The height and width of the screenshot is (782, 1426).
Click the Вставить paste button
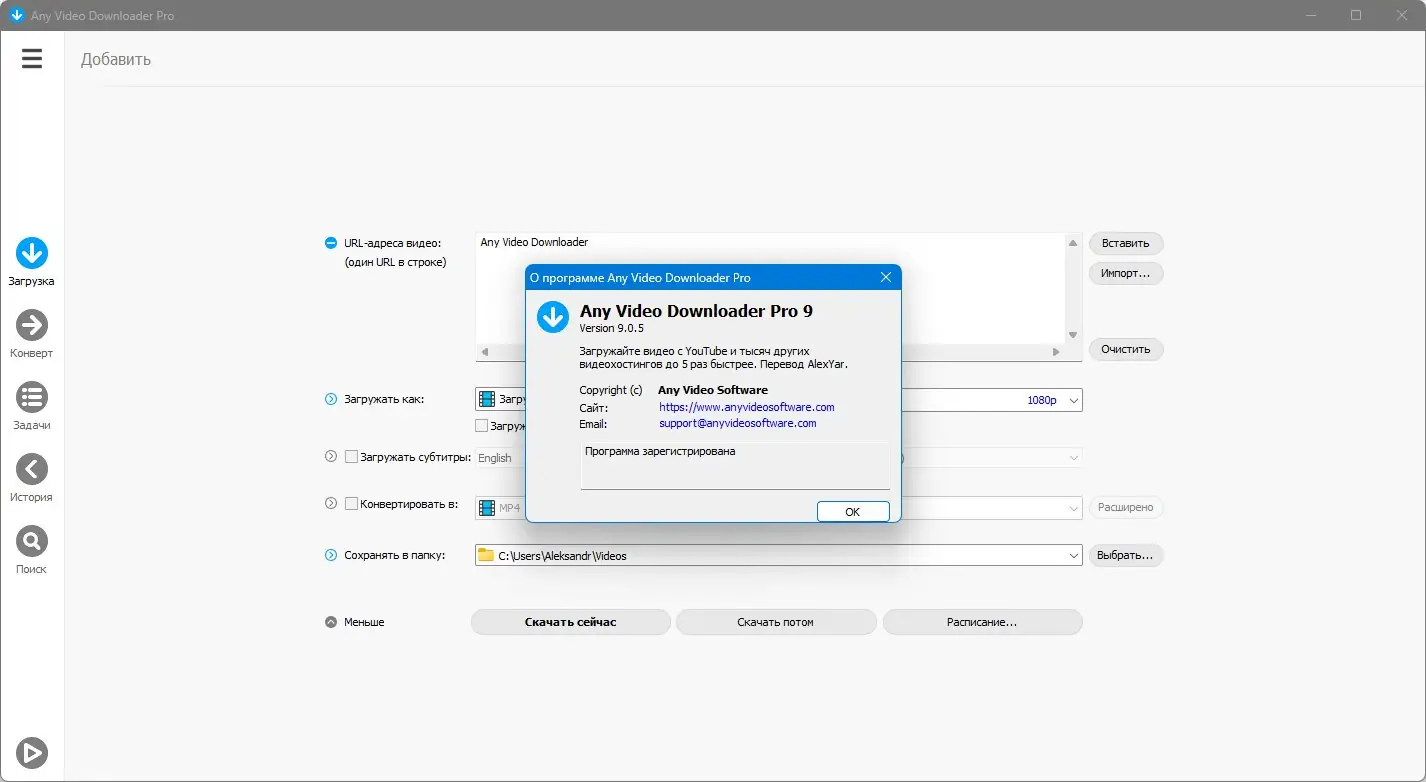point(1126,243)
